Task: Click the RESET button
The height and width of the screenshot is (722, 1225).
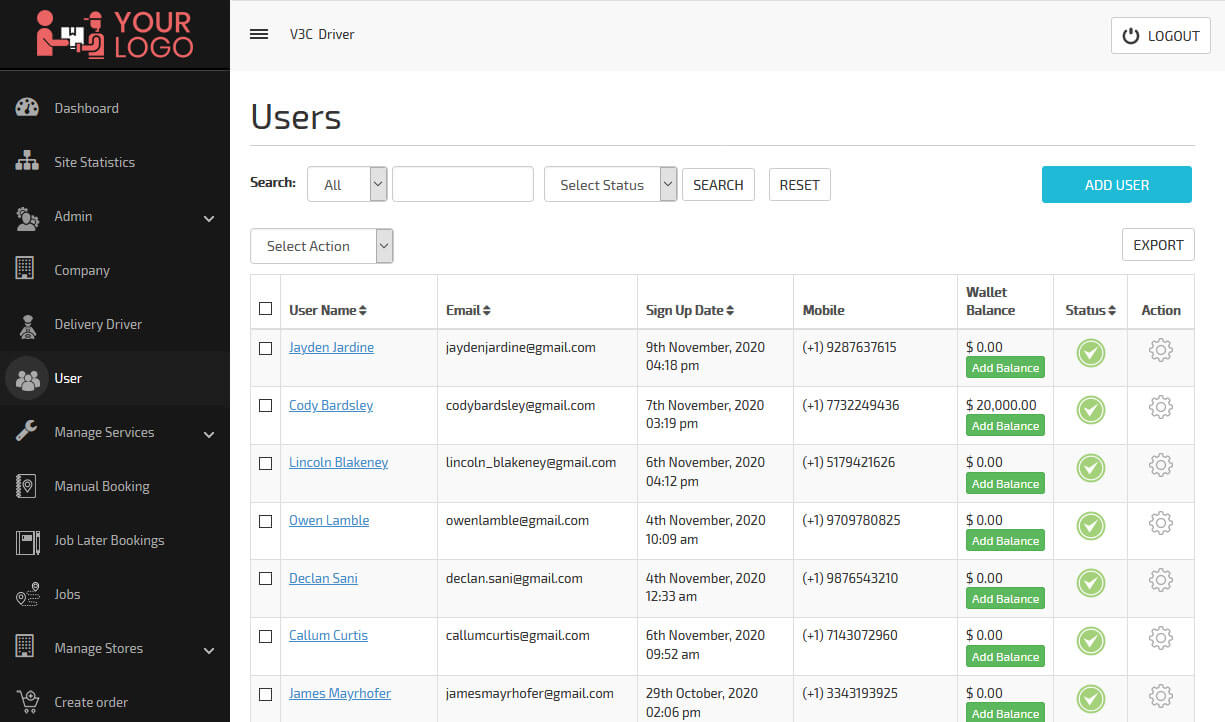Action: coord(799,184)
